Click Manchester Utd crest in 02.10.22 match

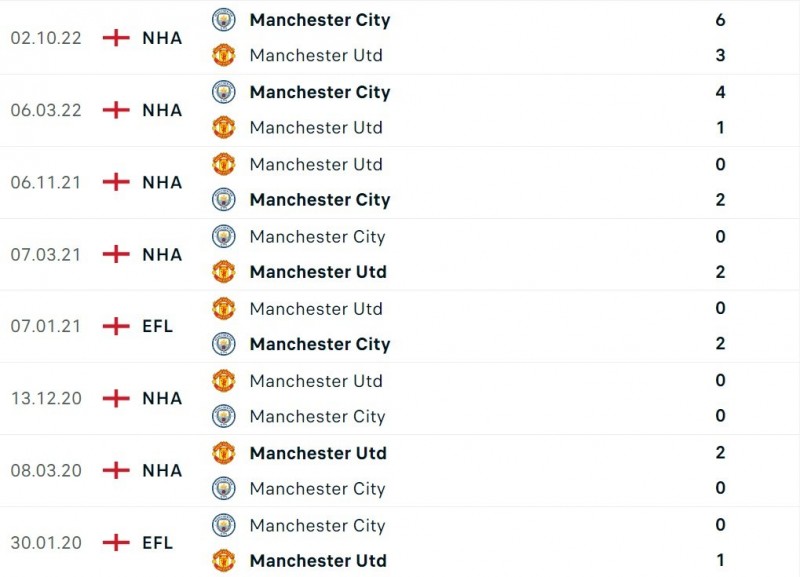click(x=223, y=56)
